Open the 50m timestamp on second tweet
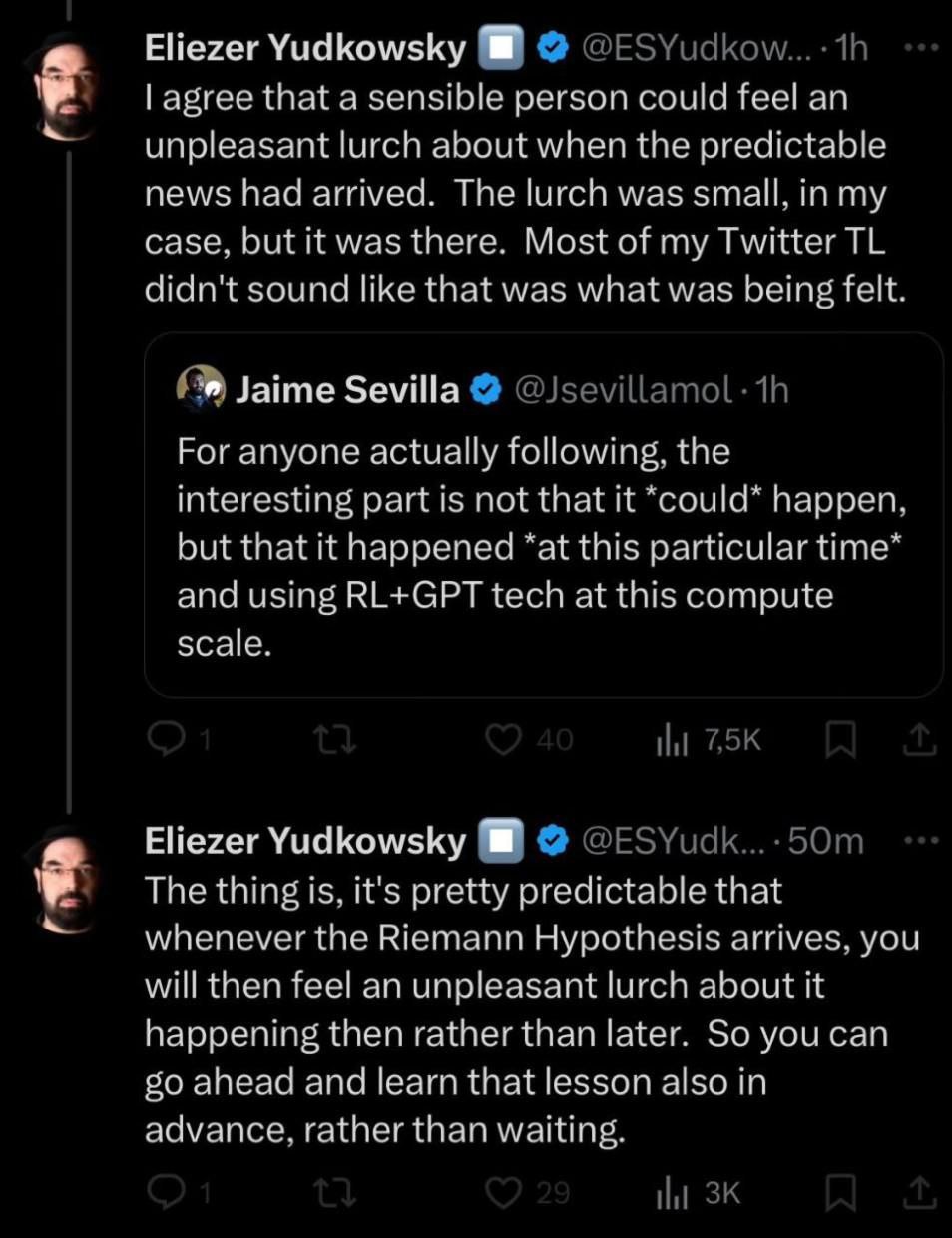 point(826,841)
